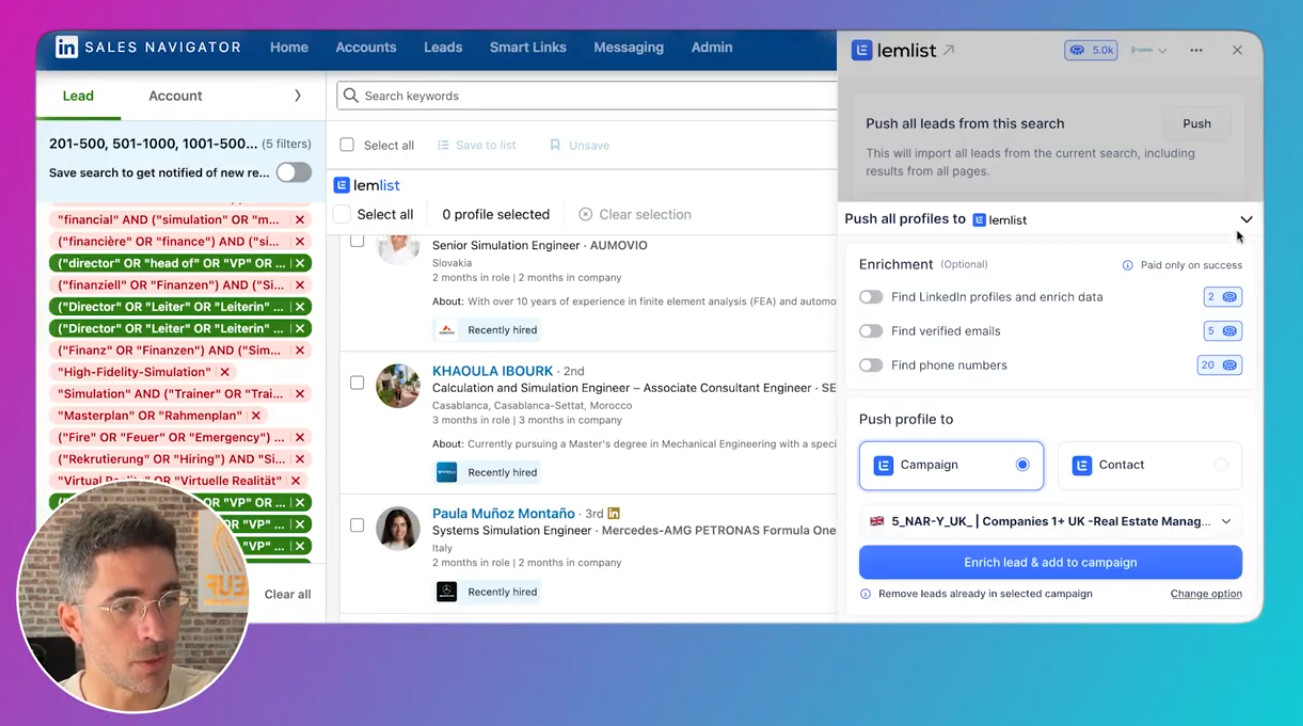
Task: Click Save to list button
Action: coord(477,145)
